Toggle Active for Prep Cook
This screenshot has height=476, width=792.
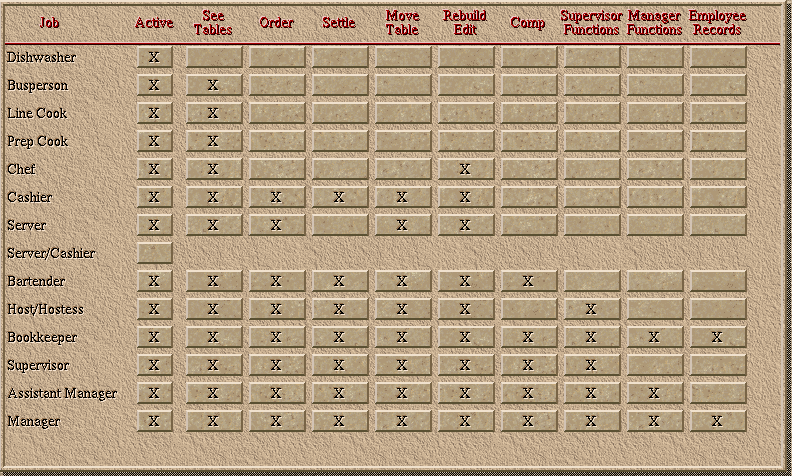(154, 141)
